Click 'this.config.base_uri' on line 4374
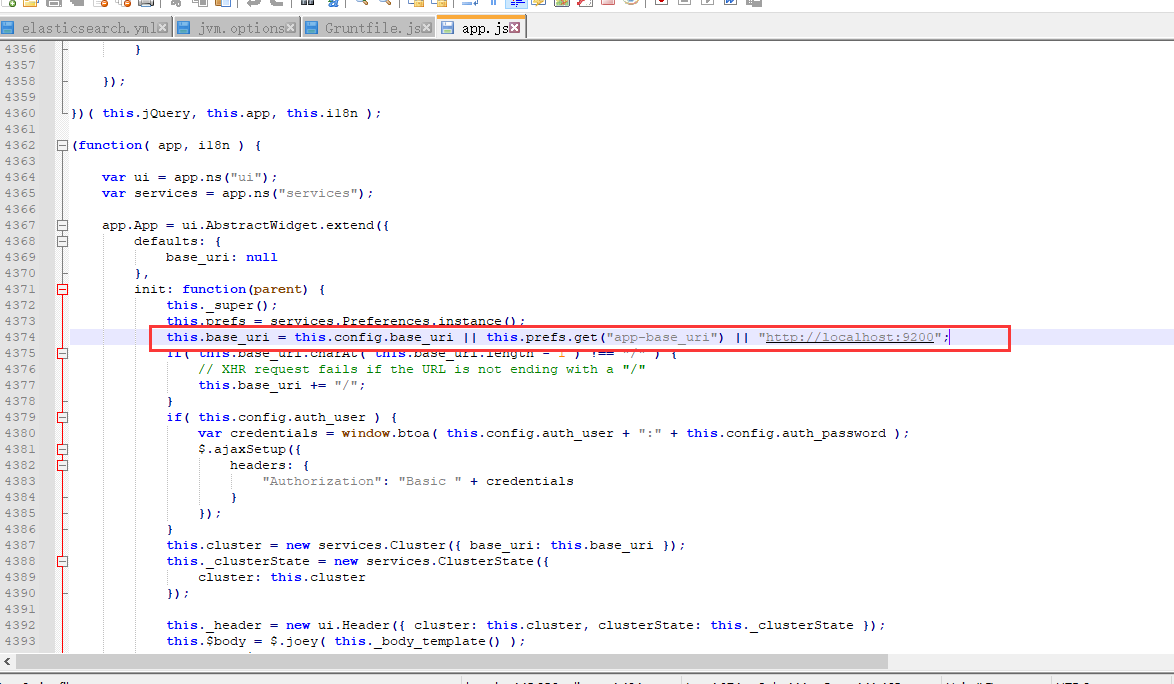 [x=374, y=338]
